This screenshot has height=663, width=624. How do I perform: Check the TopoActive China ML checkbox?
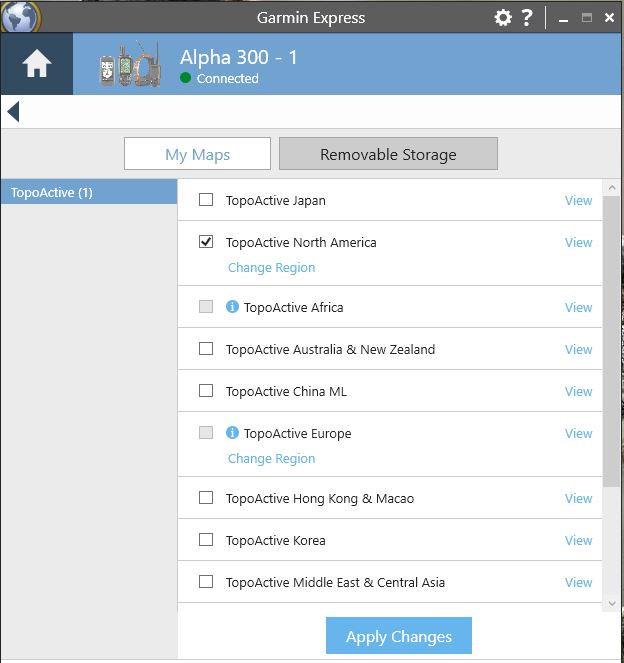pos(206,390)
